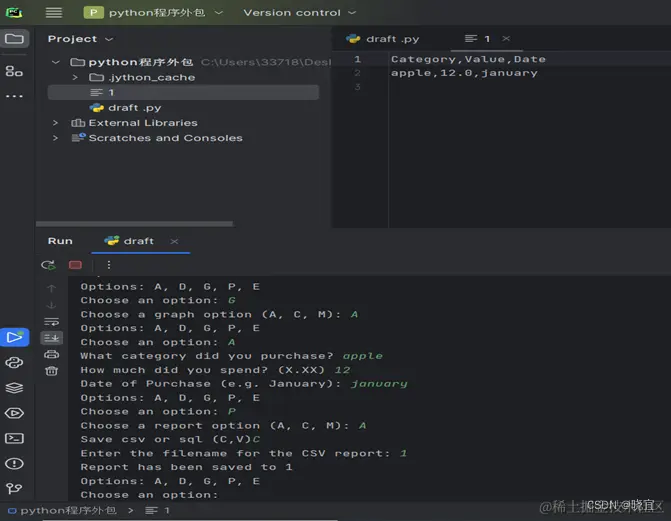
Task: Click the PyCharm logo icon
Action: click(14, 12)
